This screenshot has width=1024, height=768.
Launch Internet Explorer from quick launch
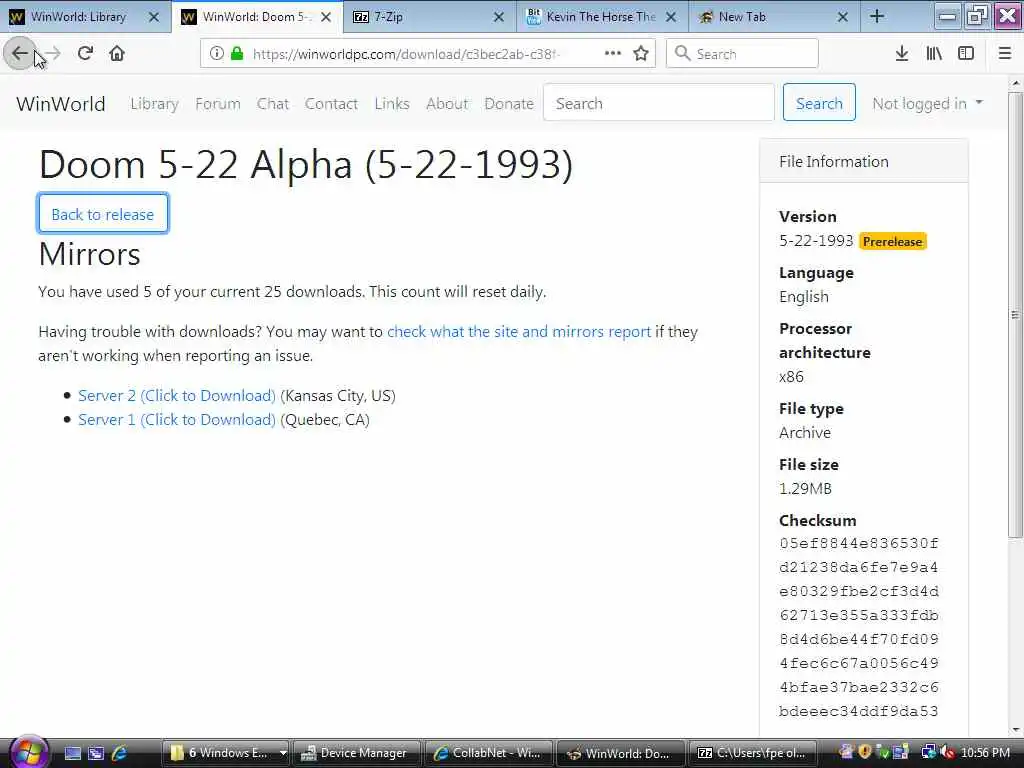(x=120, y=753)
